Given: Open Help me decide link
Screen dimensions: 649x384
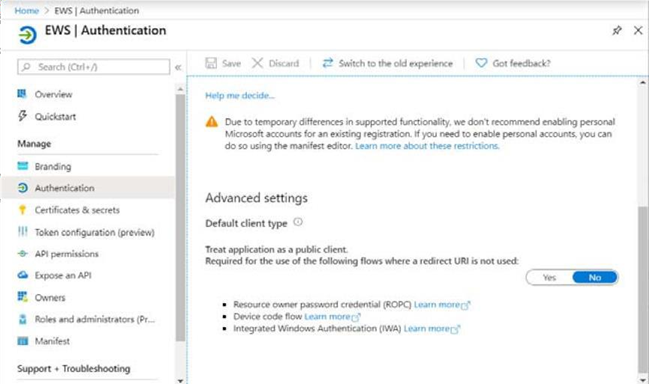Looking at the screenshot, I should [240, 96].
